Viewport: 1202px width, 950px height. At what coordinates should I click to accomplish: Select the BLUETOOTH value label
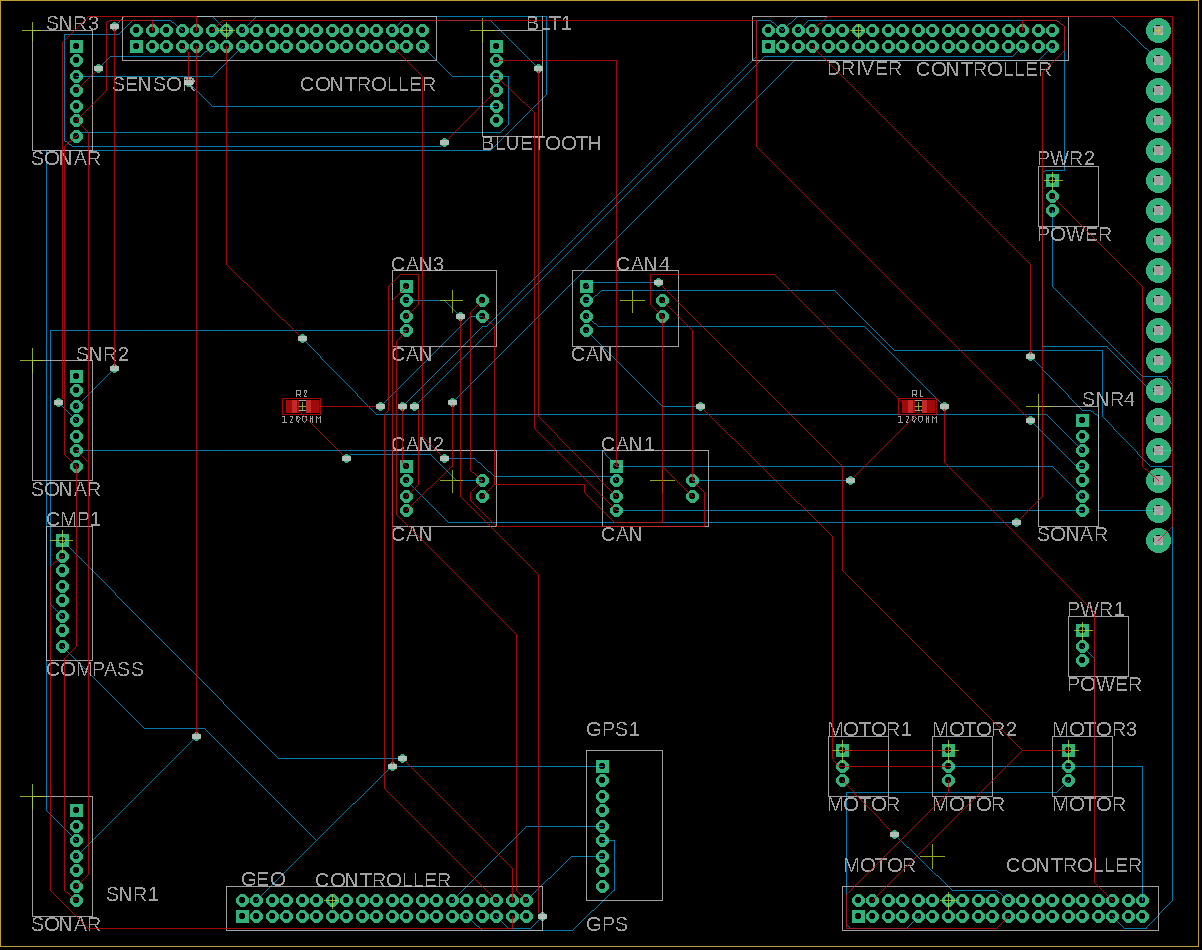click(x=542, y=143)
